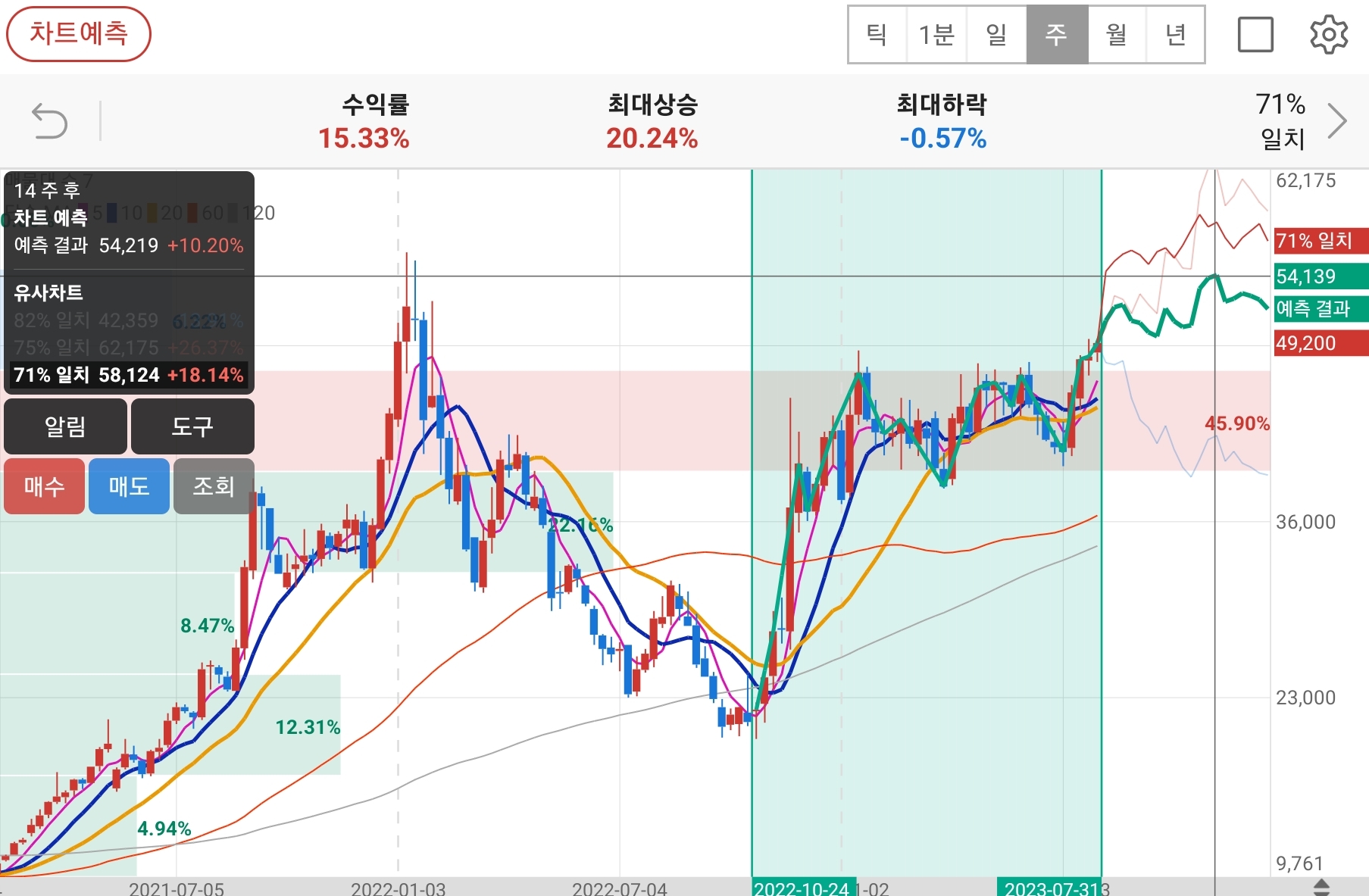Tap the 23,000 price axis label
The width and height of the screenshot is (1369, 896).
(1306, 698)
